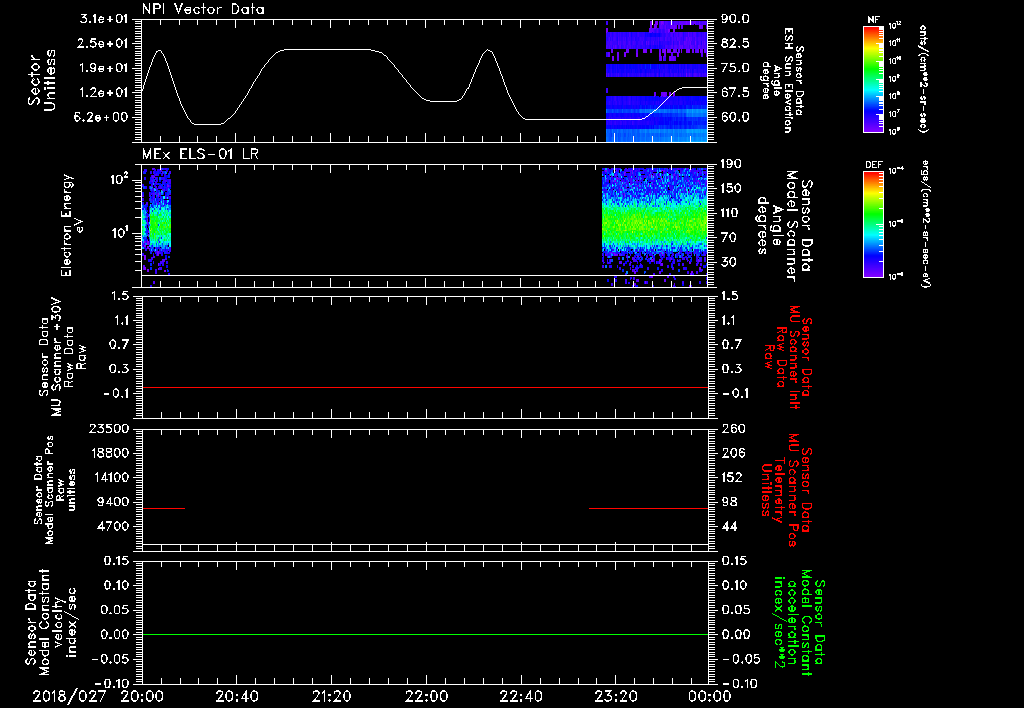Click the '4700' scanner position tick label

click(114, 526)
